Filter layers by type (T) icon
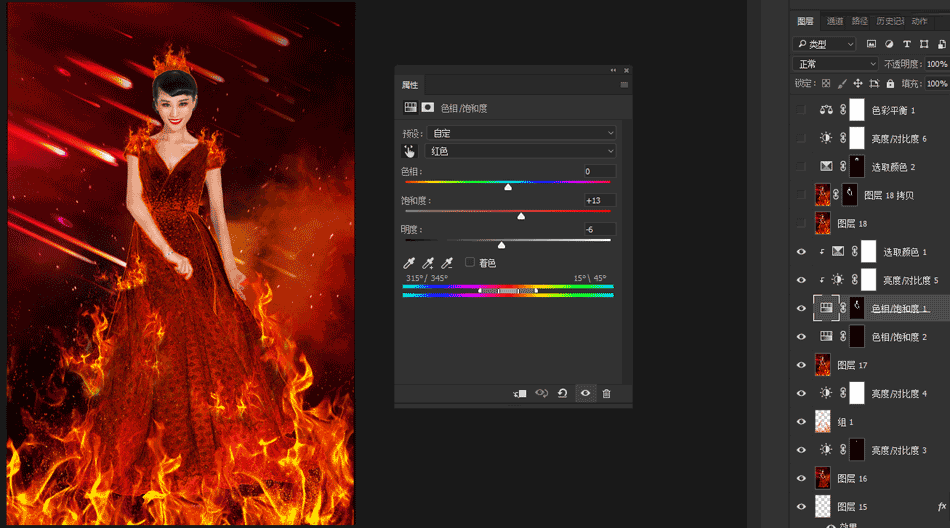950x528 pixels. [x=906, y=44]
